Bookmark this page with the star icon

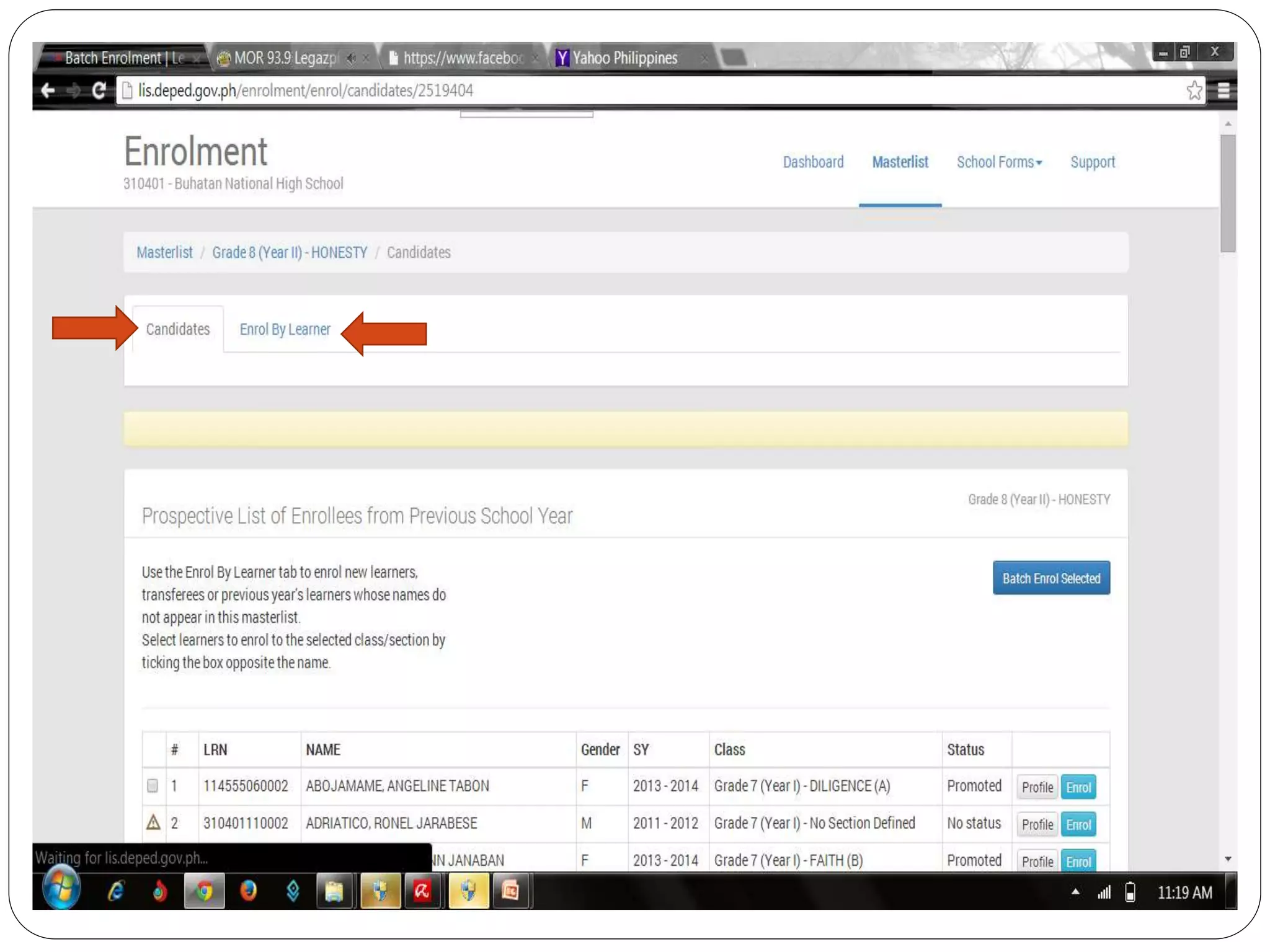coord(1194,90)
